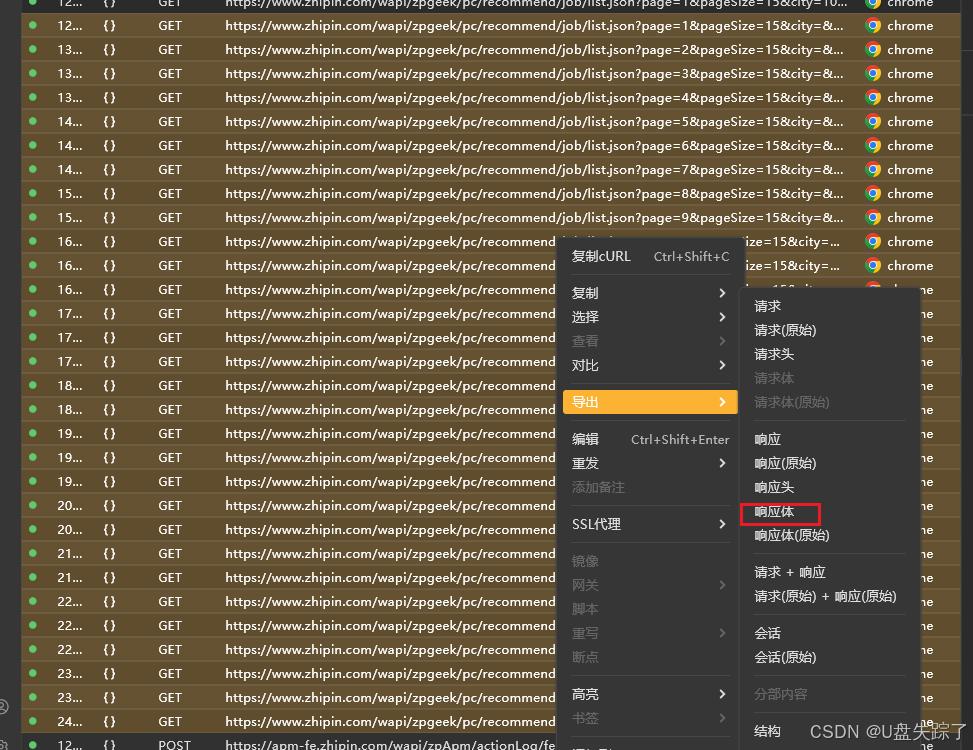Expand the 导出 submenu chevron
The image size is (973, 750).
(722, 402)
